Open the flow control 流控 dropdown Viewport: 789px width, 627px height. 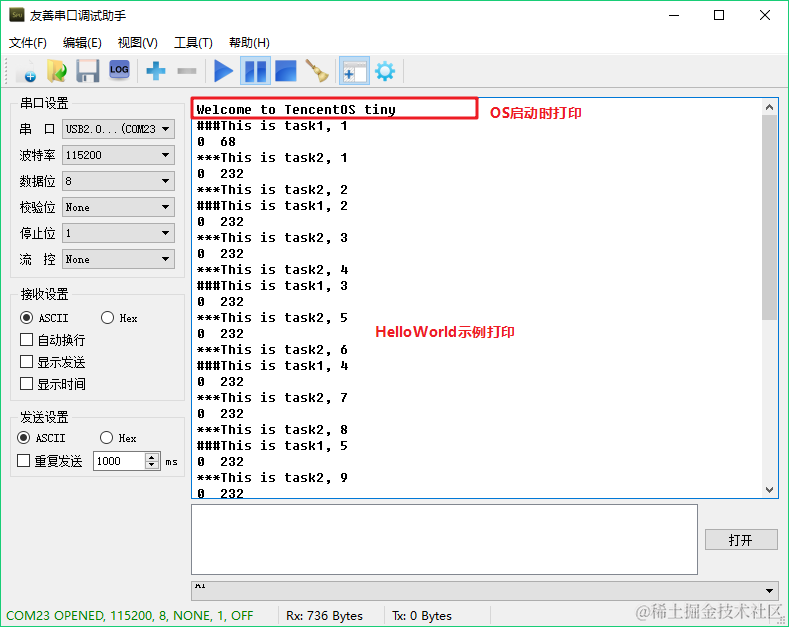point(118,259)
